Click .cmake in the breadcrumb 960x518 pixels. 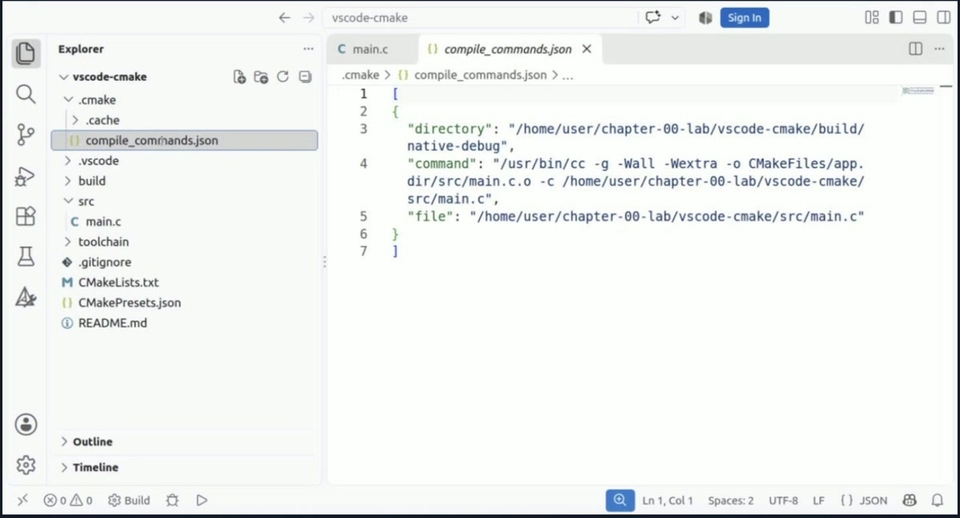click(x=360, y=75)
